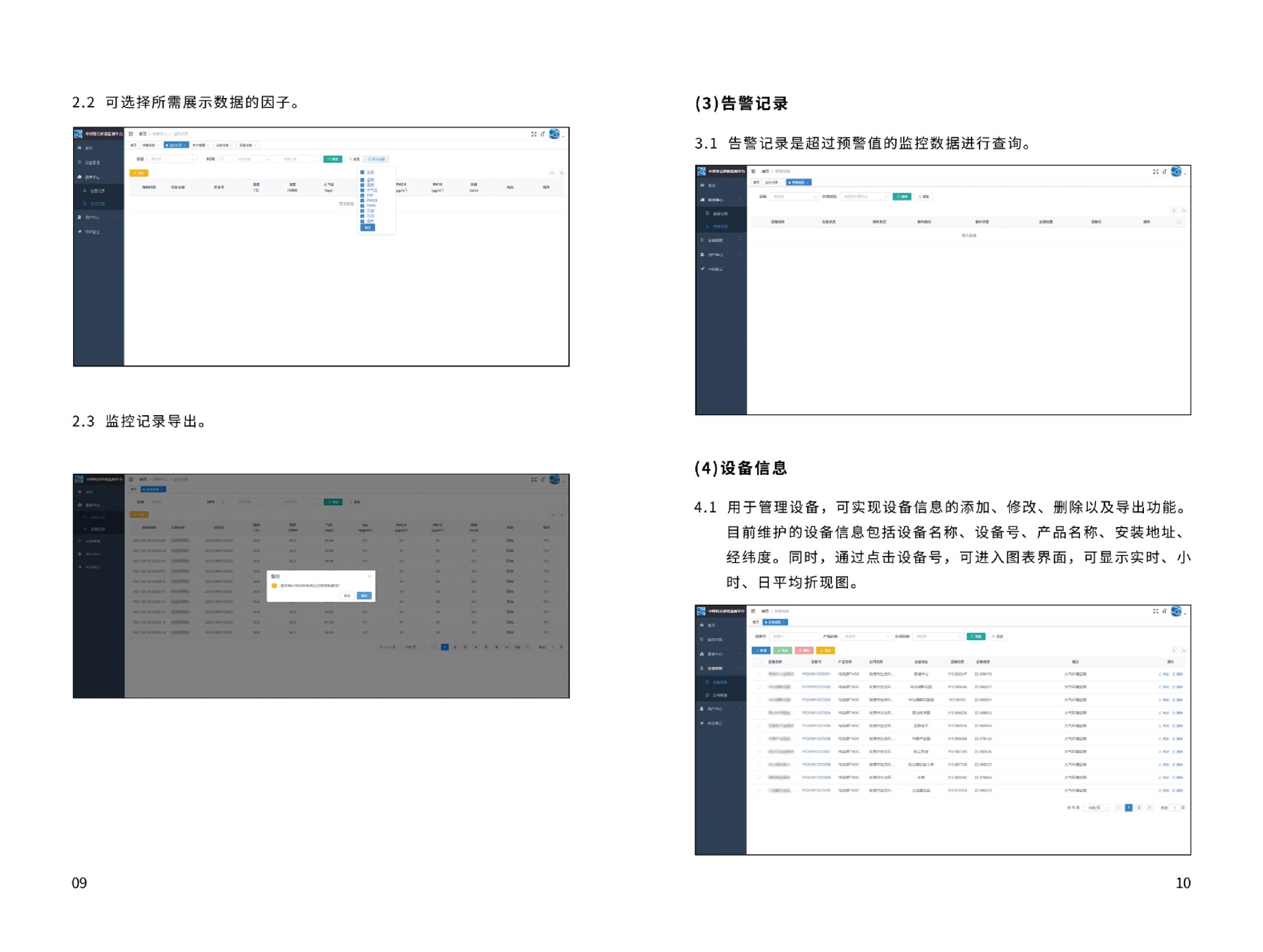The image size is (1263, 952).
Task: Confirm export in 2.3 warning dialog
Action: [364, 595]
